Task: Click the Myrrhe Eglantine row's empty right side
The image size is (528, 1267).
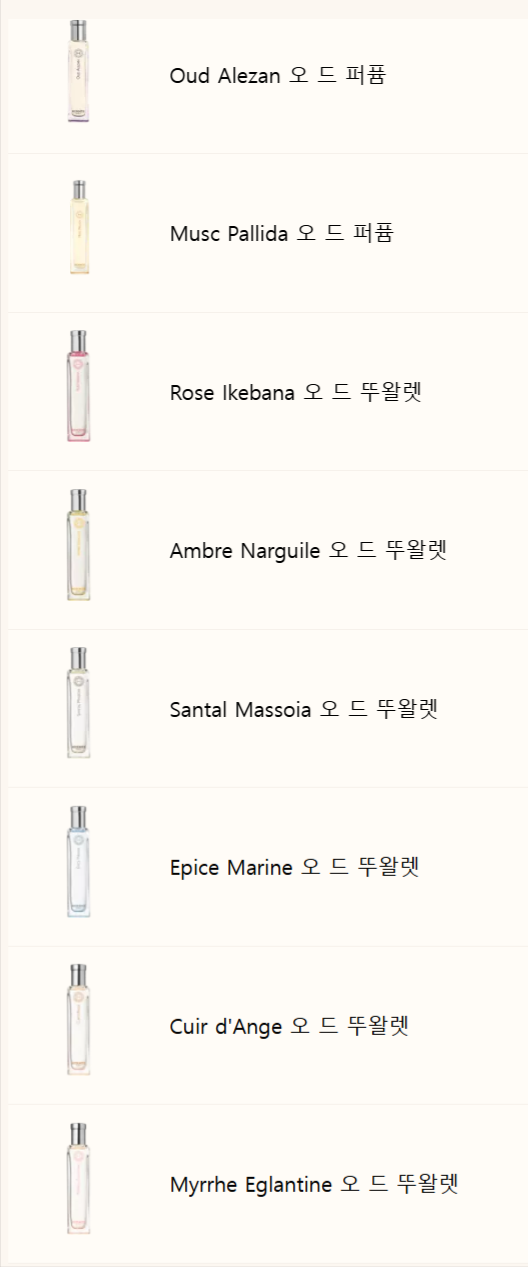Action: click(494, 1184)
